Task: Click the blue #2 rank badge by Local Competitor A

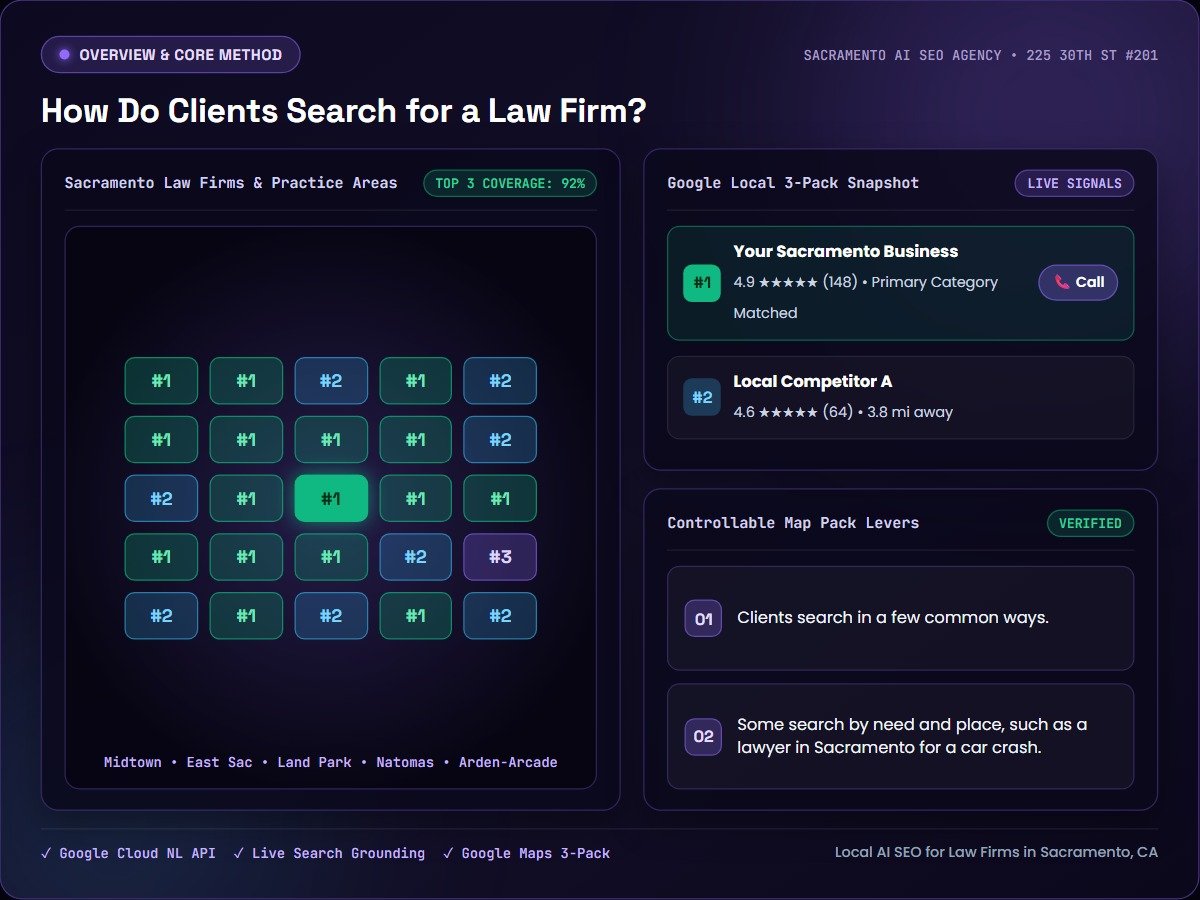Action: click(702, 397)
